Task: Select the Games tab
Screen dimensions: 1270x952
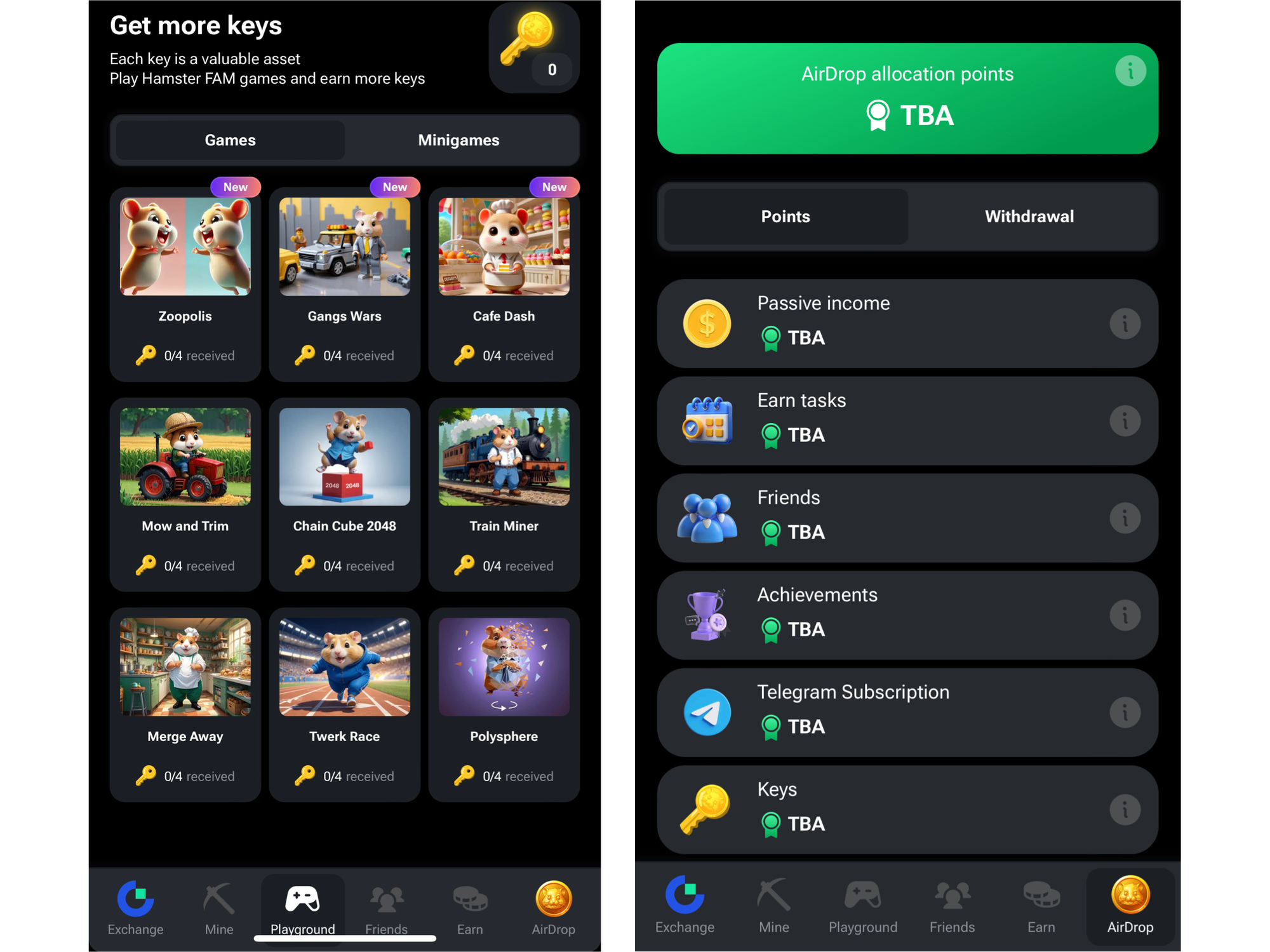Action: pyautogui.click(x=230, y=140)
